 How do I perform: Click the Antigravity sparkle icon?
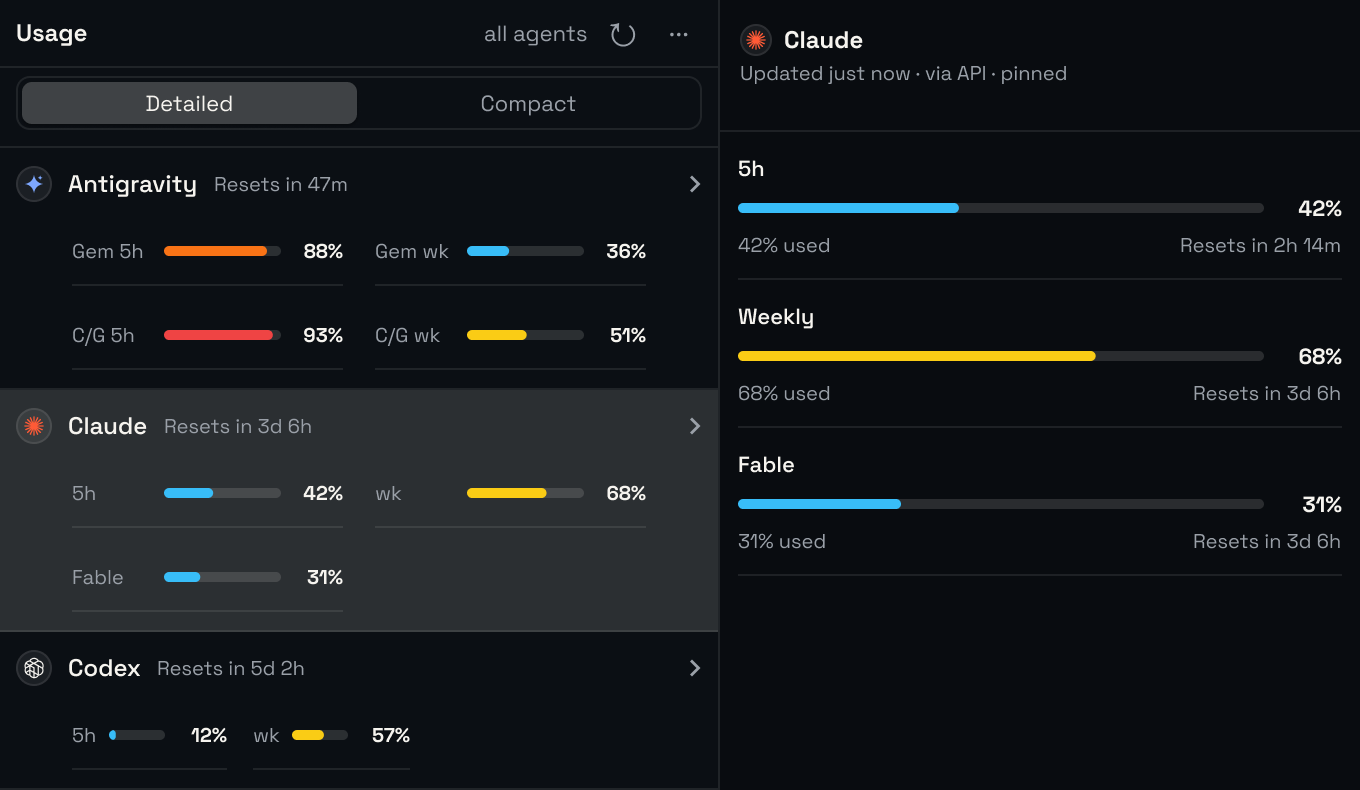pyautogui.click(x=34, y=184)
